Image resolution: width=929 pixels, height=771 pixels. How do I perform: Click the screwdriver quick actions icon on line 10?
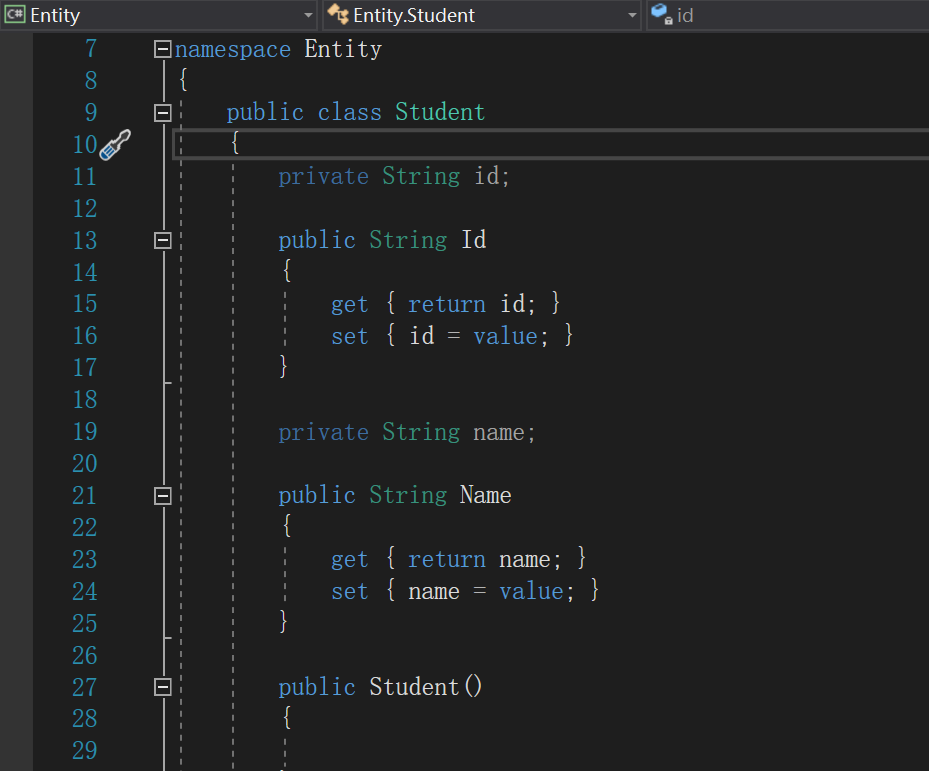click(x=115, y=145)
